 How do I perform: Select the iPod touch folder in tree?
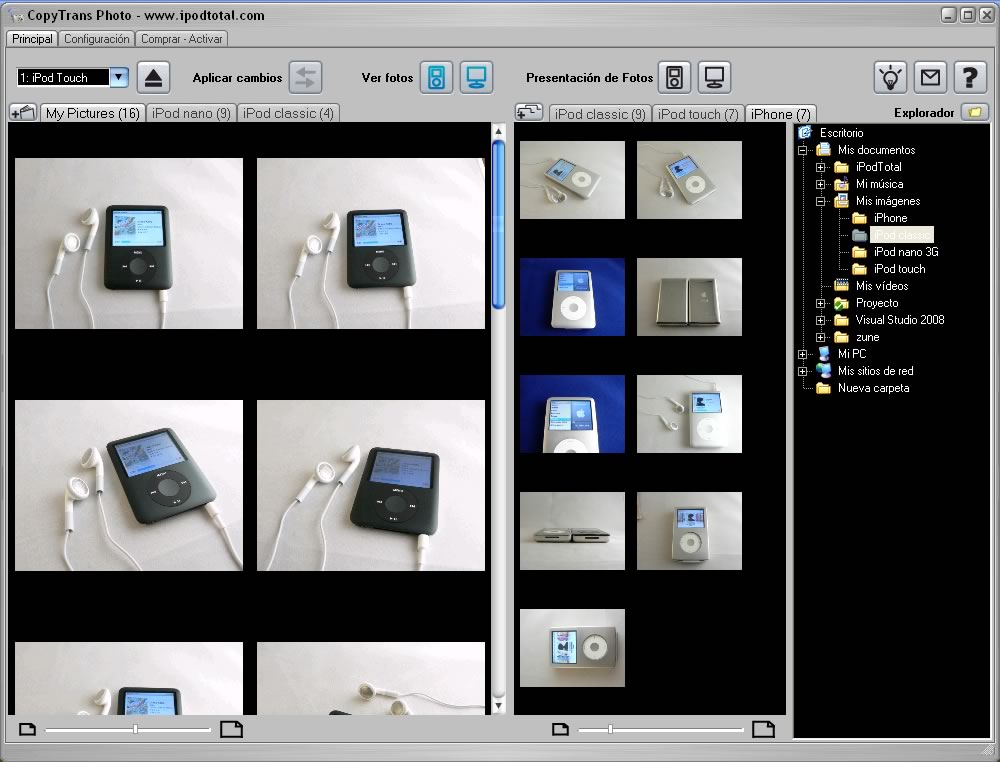(899, 269)
